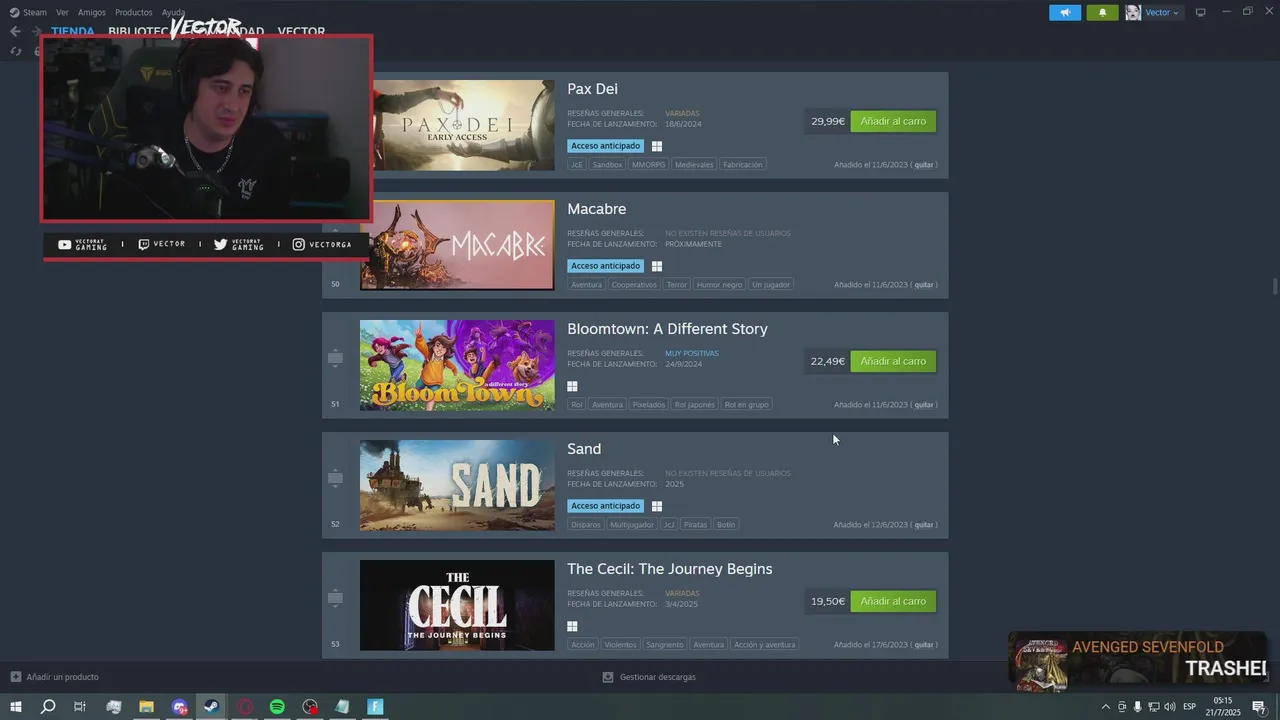Click Windows platform icon in Sand row
The image size is (1280, 720).
657,506
